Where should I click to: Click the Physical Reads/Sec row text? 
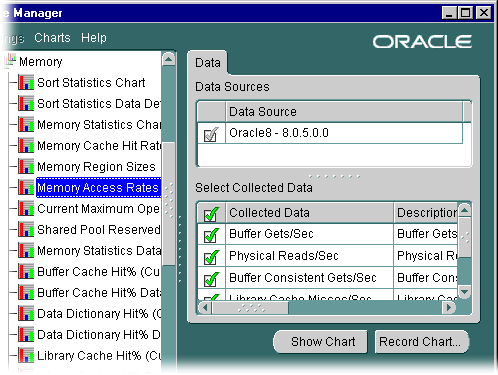pos(284,256)
